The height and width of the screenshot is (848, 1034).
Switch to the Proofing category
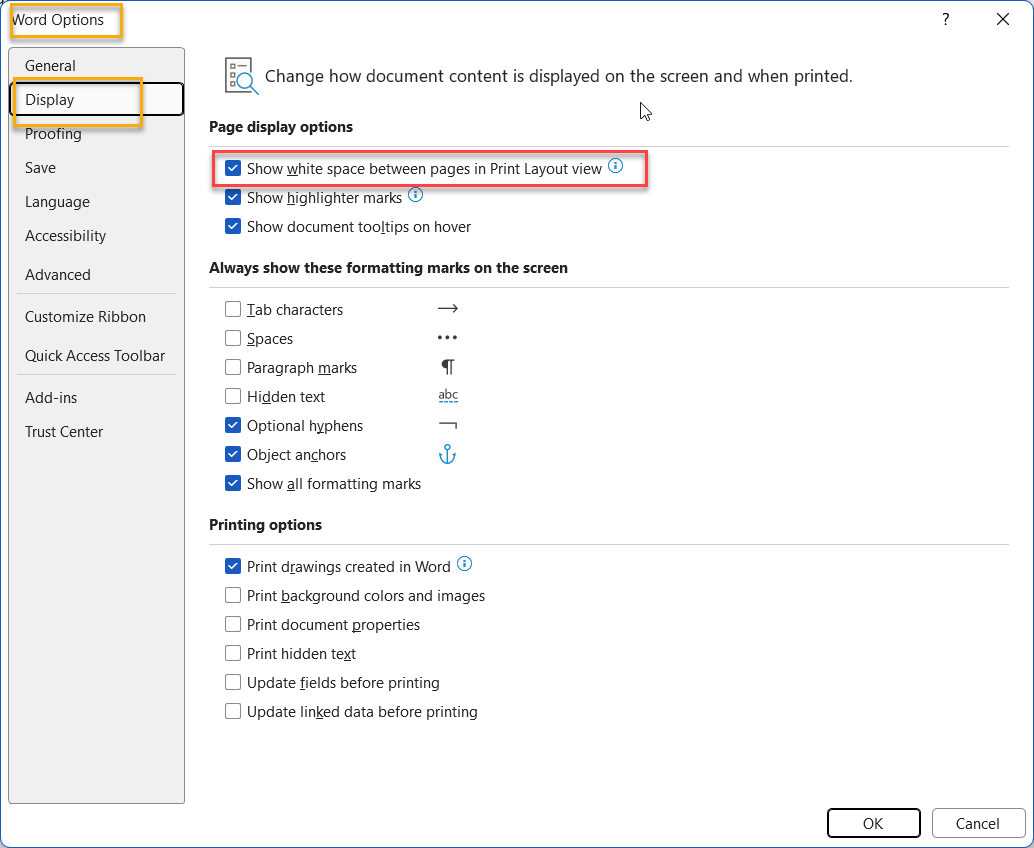tap(96, 134)
